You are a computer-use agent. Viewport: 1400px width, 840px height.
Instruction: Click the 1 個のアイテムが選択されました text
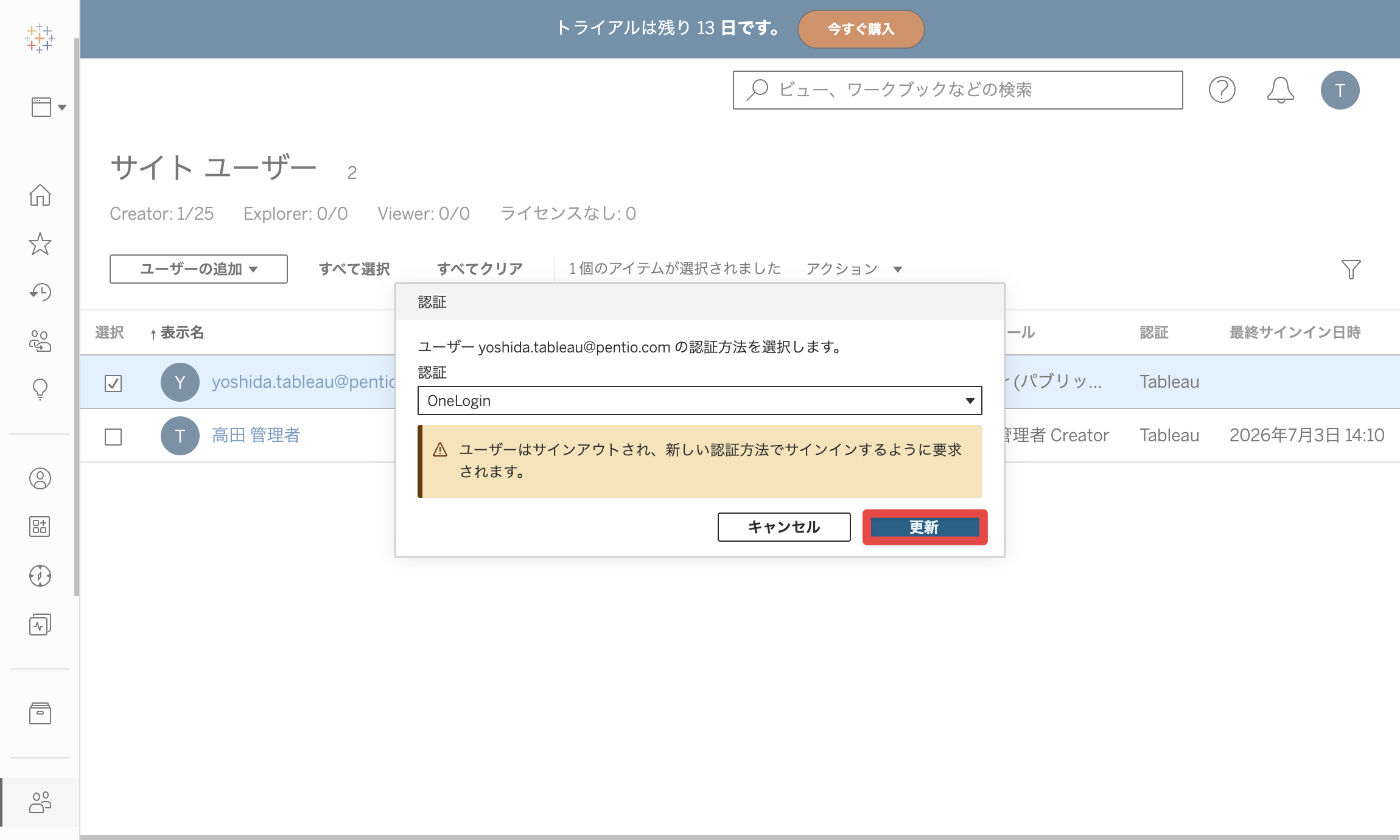click(x=674, y=268)
